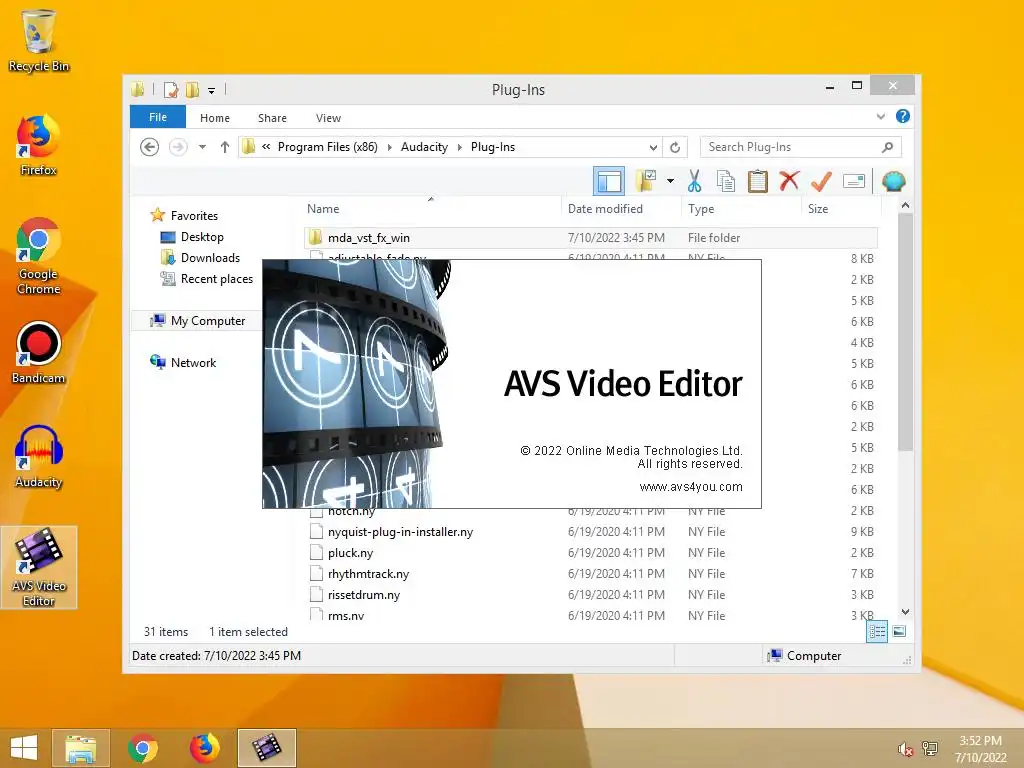Select pluck.ny file
1024x768 pixels.
pos(590,552)
